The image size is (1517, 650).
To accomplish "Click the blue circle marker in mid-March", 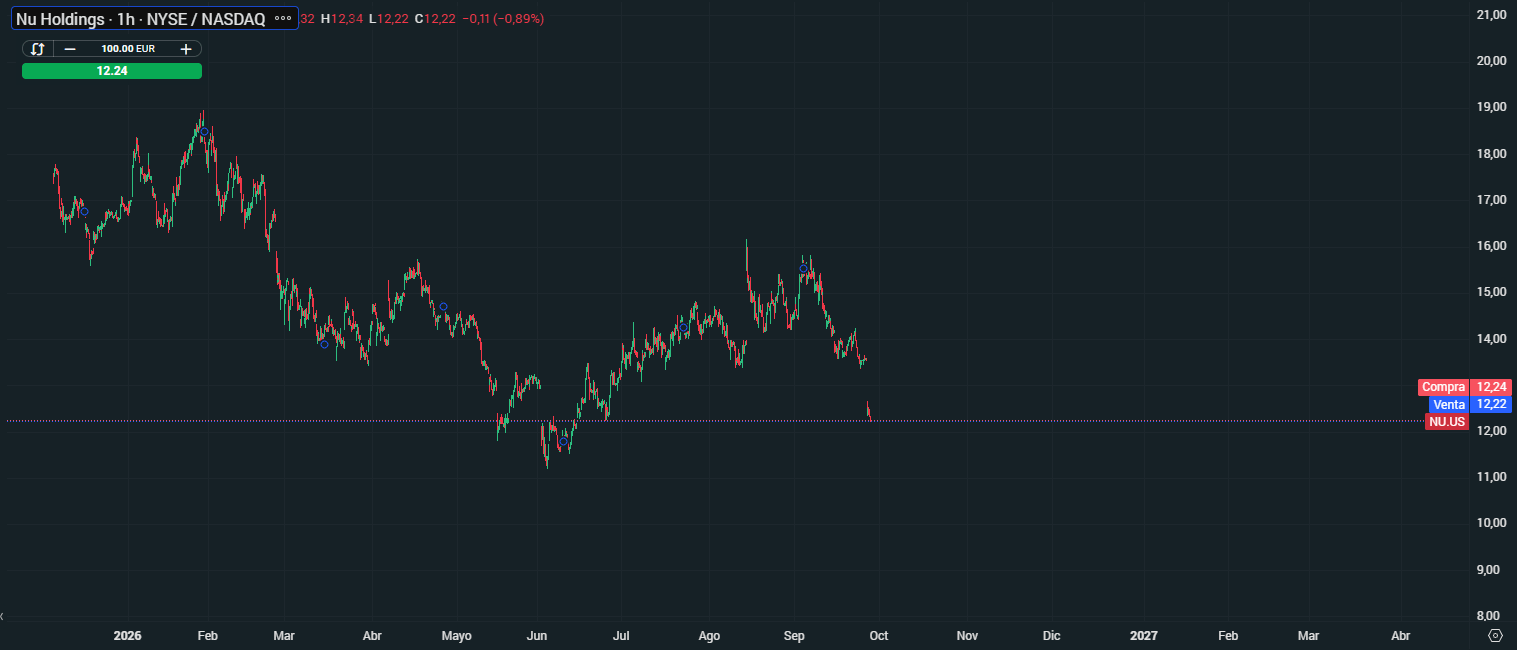I will 324,344.
